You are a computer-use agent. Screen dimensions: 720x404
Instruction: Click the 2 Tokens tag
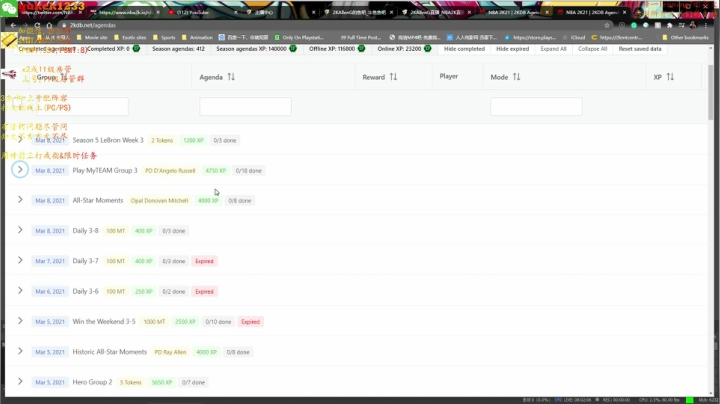pyautogui.click(x=162, y=140)
